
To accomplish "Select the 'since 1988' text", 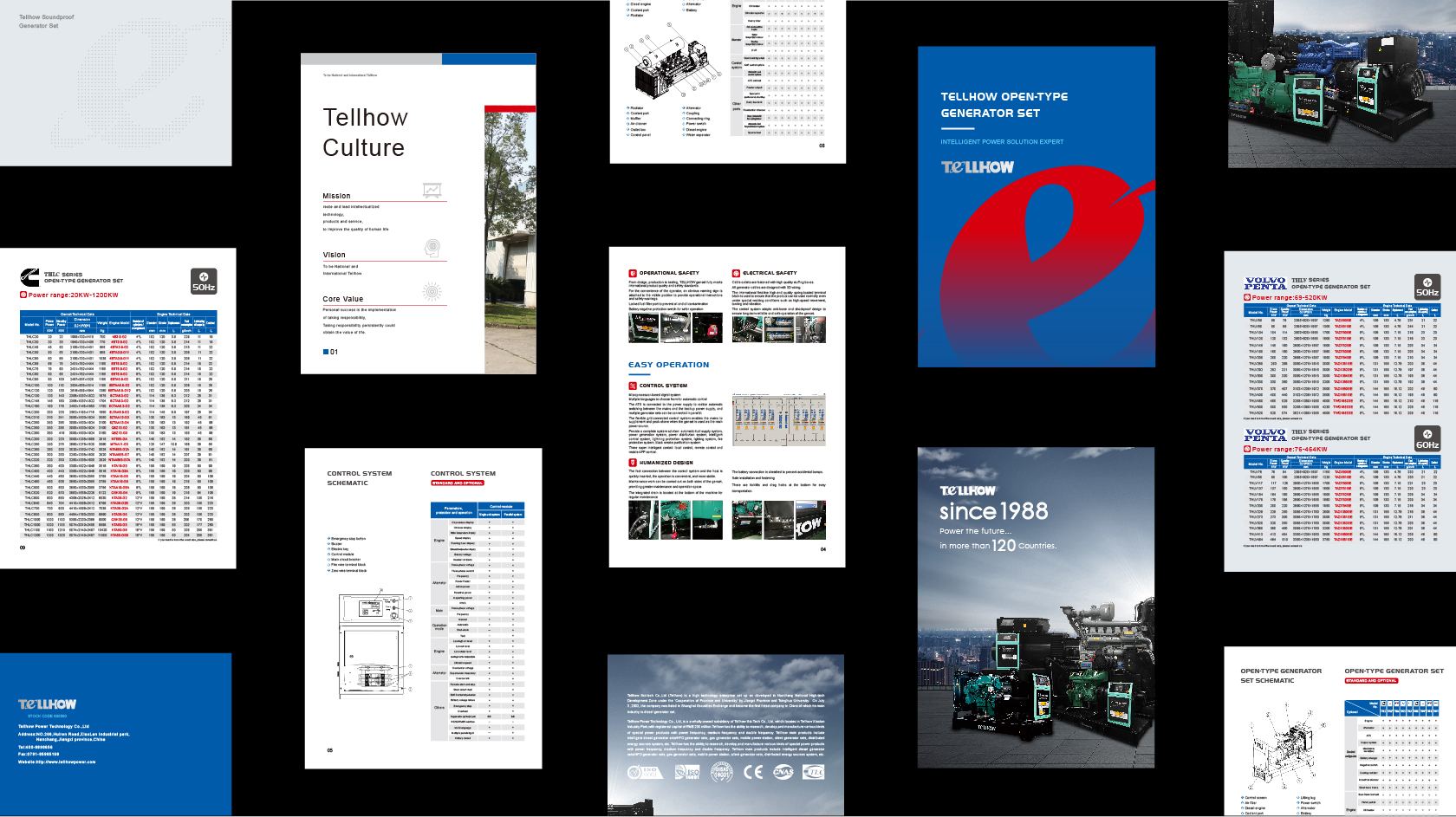I will [994, 511].
